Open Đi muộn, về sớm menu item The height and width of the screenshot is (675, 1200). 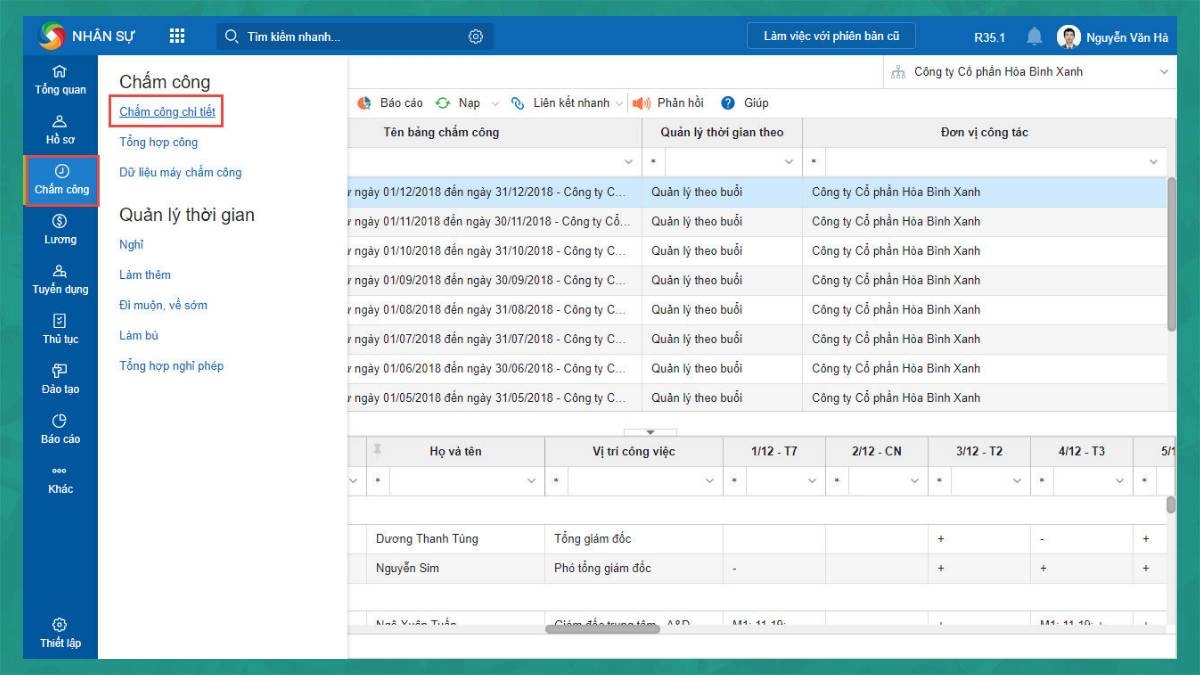pos(163,305)
